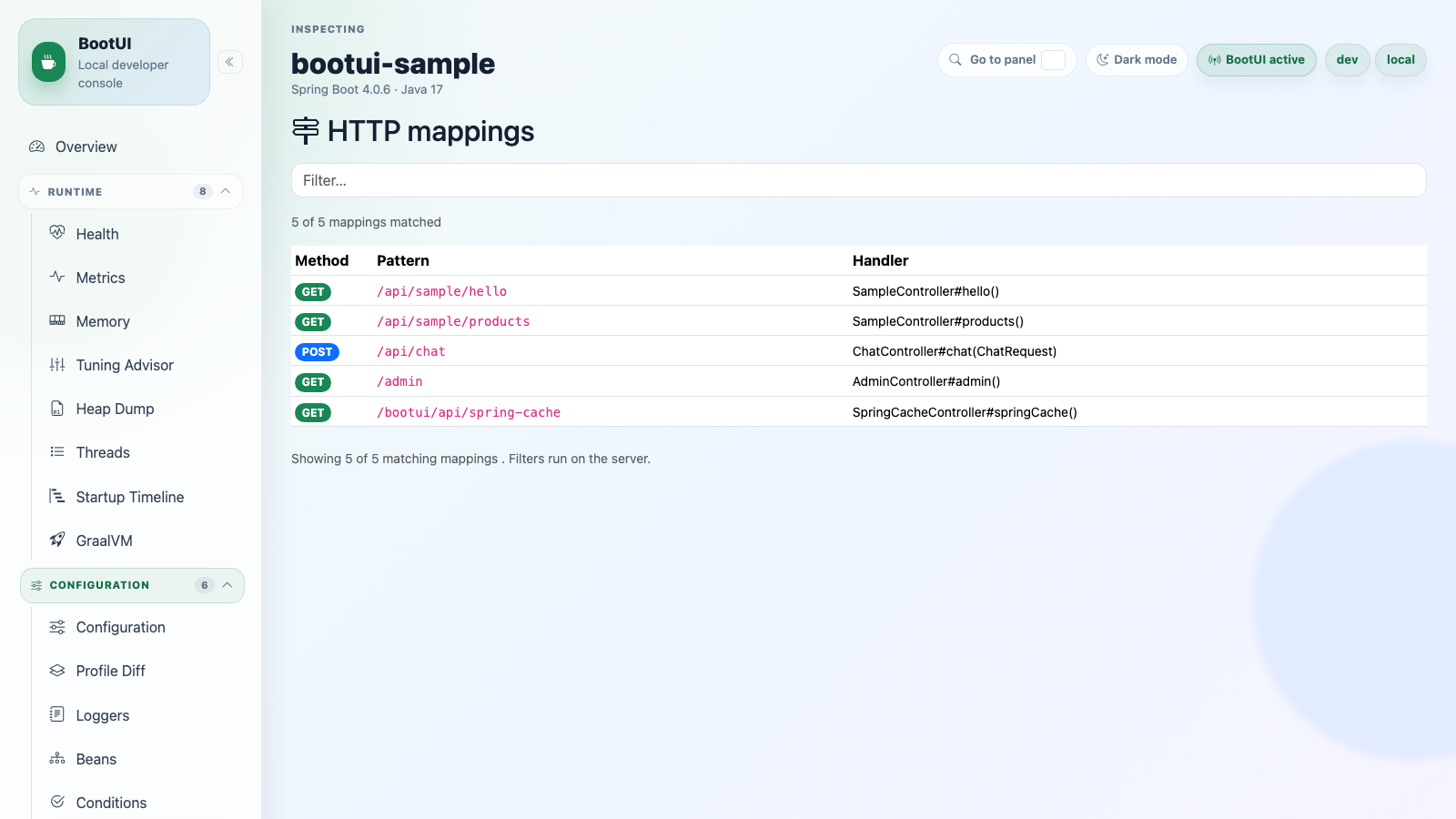The height and width of the screenshot is (819, 1456).
Task: Click the /api/sample/products pattern
Action: click(x=453, y=321)
